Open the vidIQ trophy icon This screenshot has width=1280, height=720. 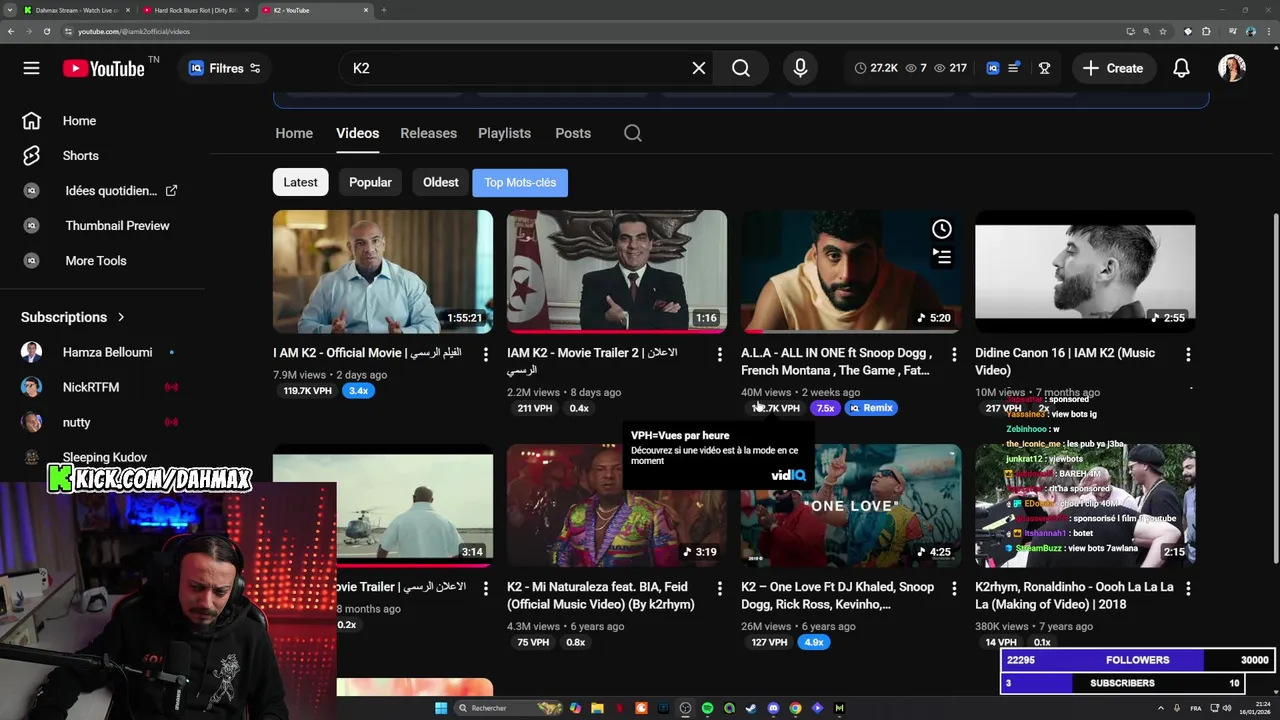coord(1044,68)
